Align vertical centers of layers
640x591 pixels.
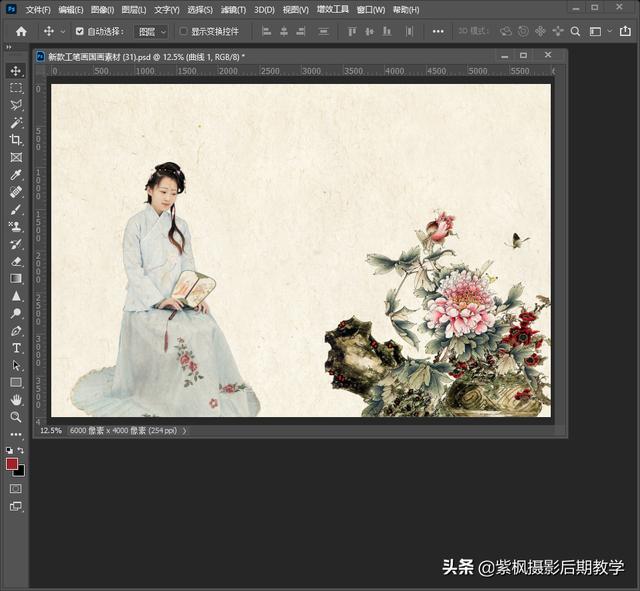(369, 31)
